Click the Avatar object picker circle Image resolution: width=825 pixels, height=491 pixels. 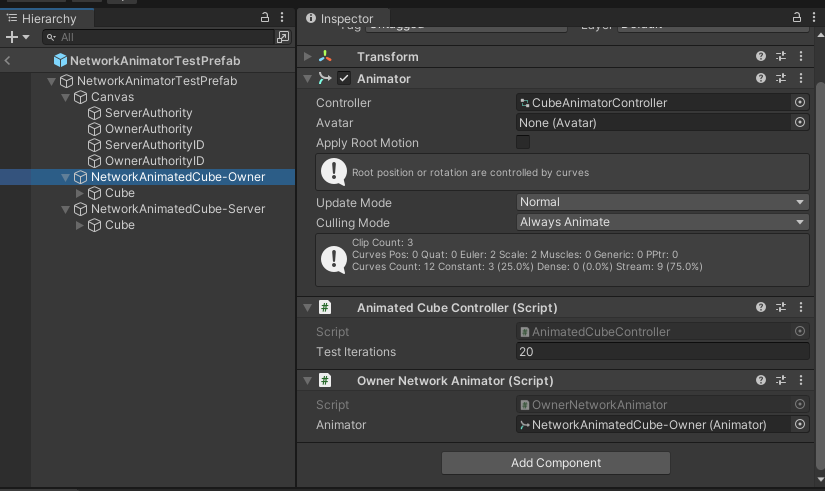coord(799,122)
